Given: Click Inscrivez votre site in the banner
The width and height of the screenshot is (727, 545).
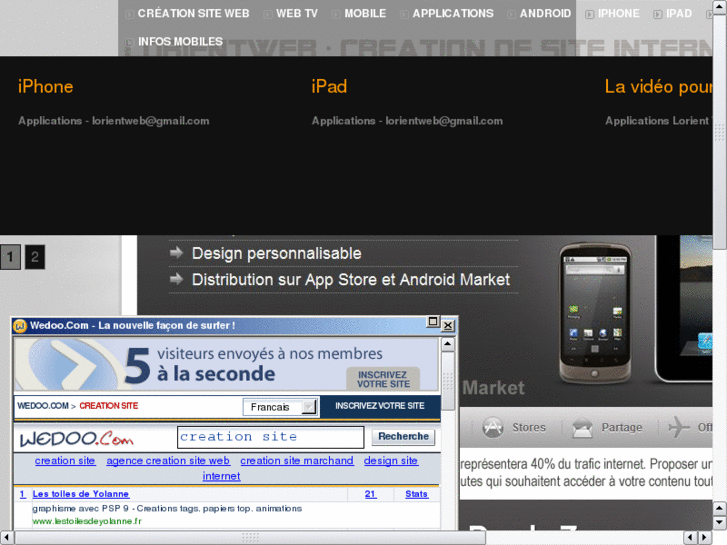Looking at the screenshot, I should click(383, 379).
